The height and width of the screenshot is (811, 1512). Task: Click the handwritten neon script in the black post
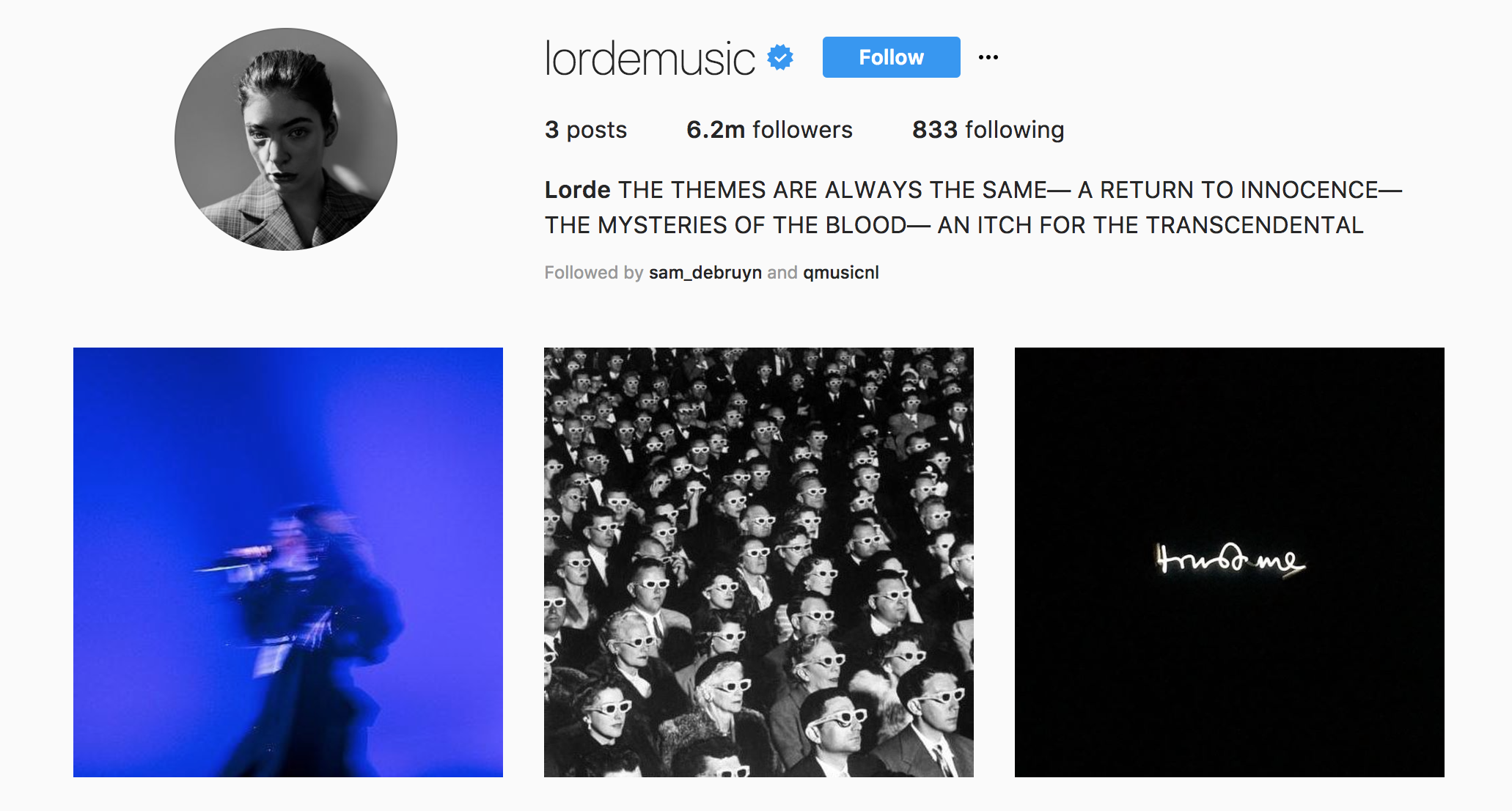click(1231, 561)
